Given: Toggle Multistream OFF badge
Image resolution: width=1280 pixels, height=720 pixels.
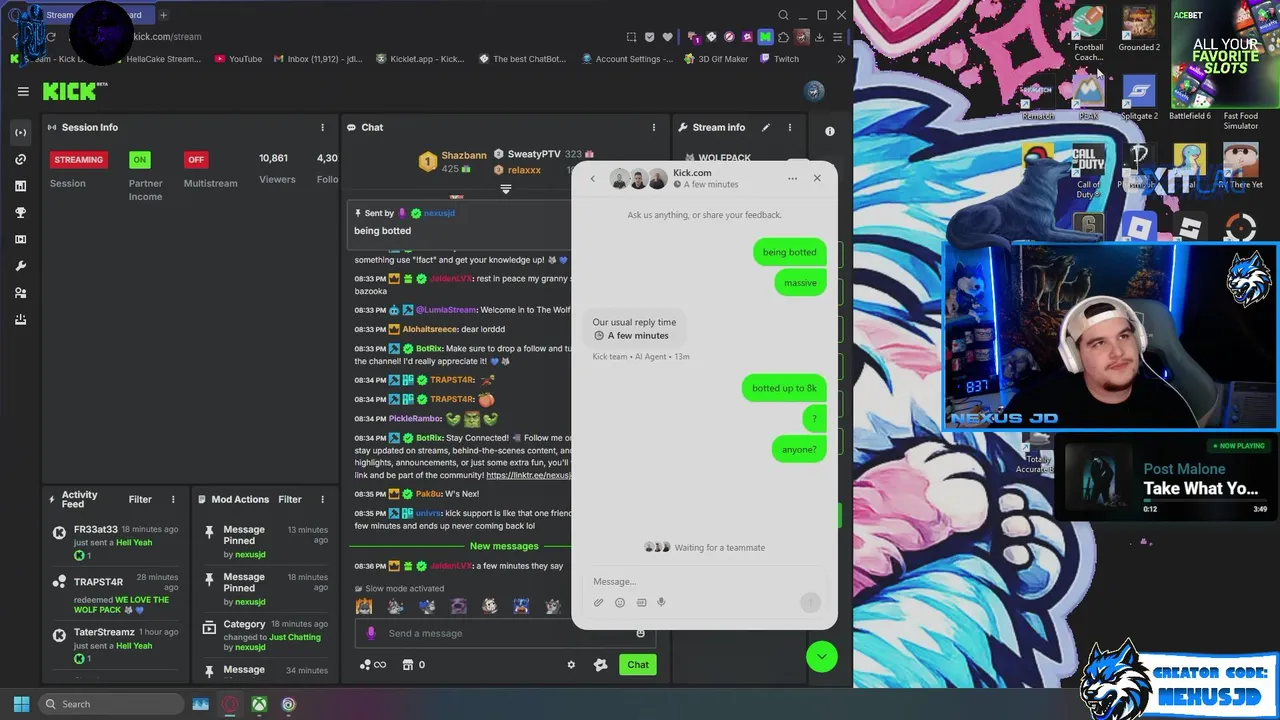Looking at the screenshot, I should coord(196,160).
